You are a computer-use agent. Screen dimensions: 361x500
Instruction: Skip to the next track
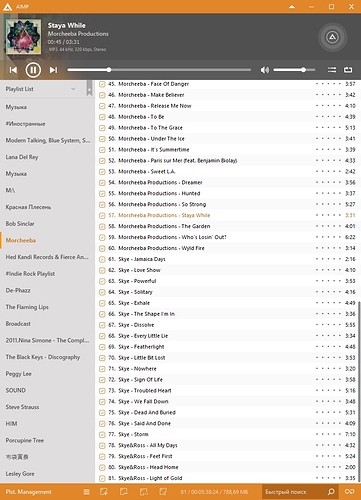click(53, 70)
